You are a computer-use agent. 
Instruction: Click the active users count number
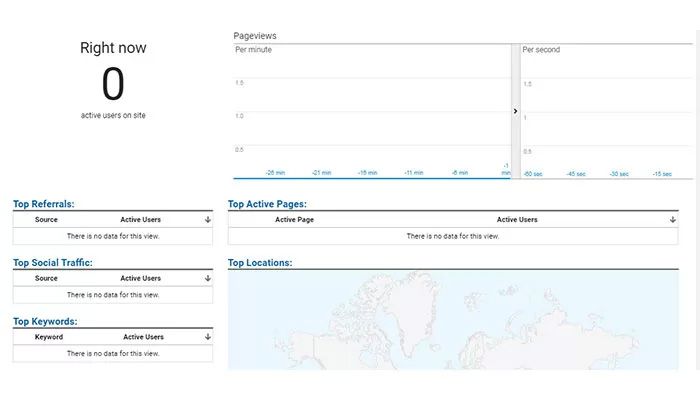click(x=113, y=85)
